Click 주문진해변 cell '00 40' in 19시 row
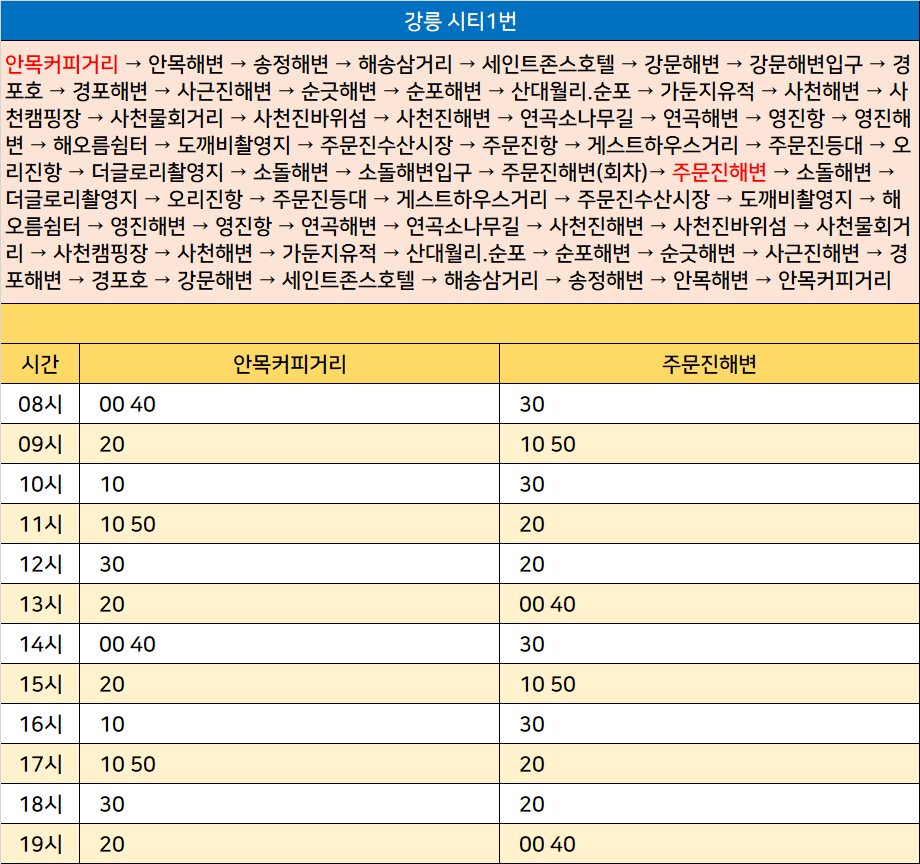This screenshot has width=920, height=864. [x=709, y=843]
